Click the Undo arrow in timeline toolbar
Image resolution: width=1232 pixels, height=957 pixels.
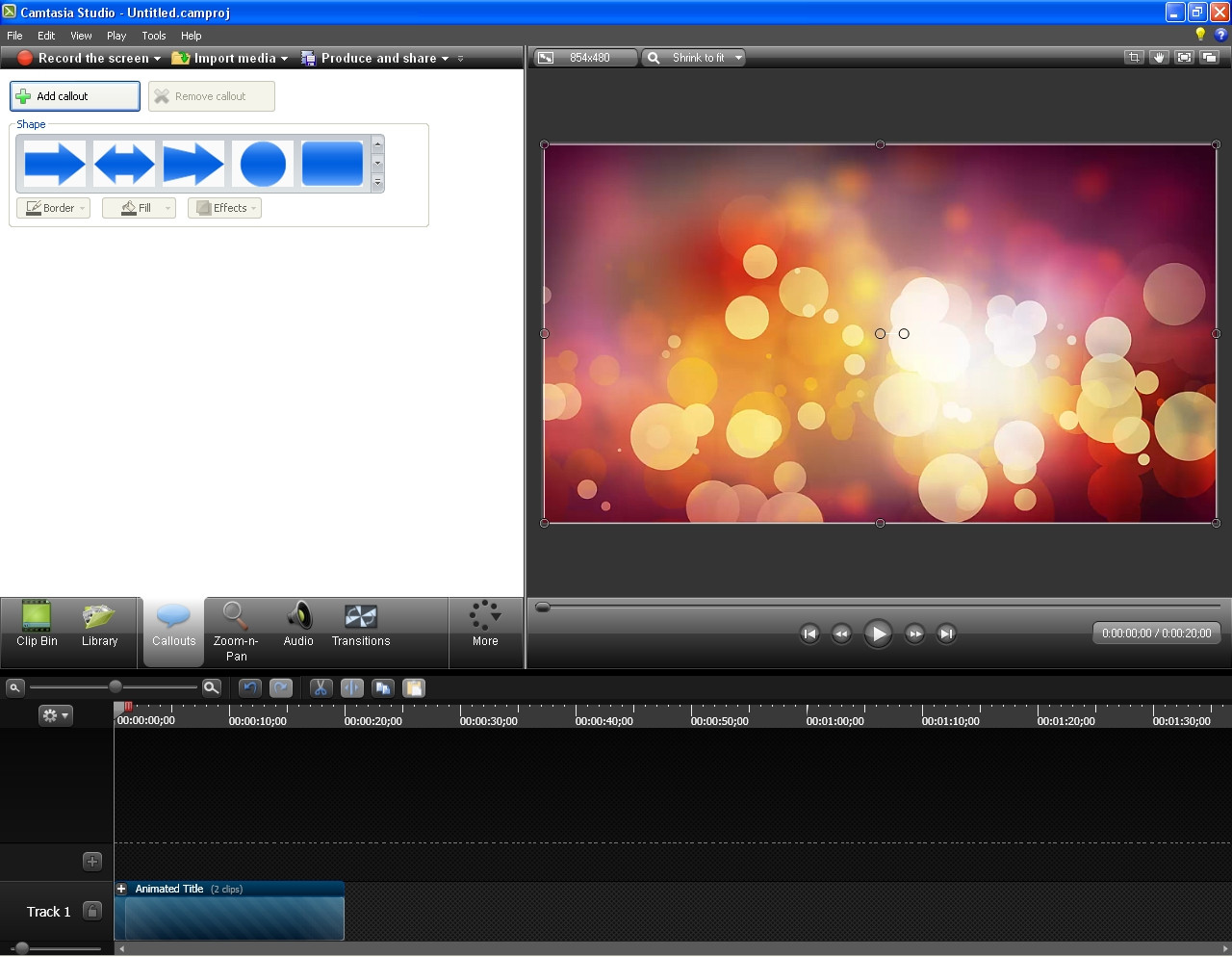[x=250, y=687]
